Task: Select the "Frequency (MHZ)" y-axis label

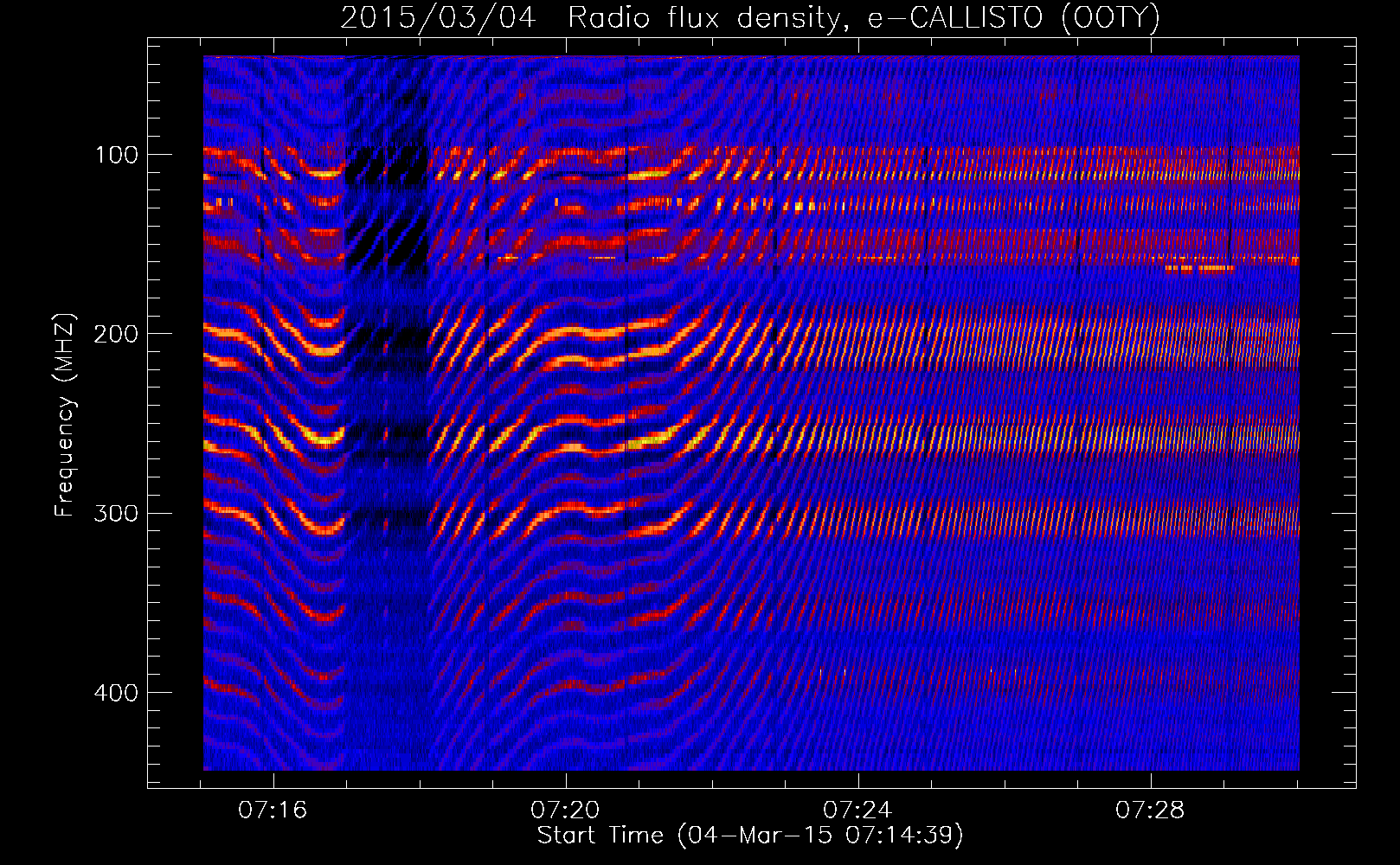Action: (65, 414)
